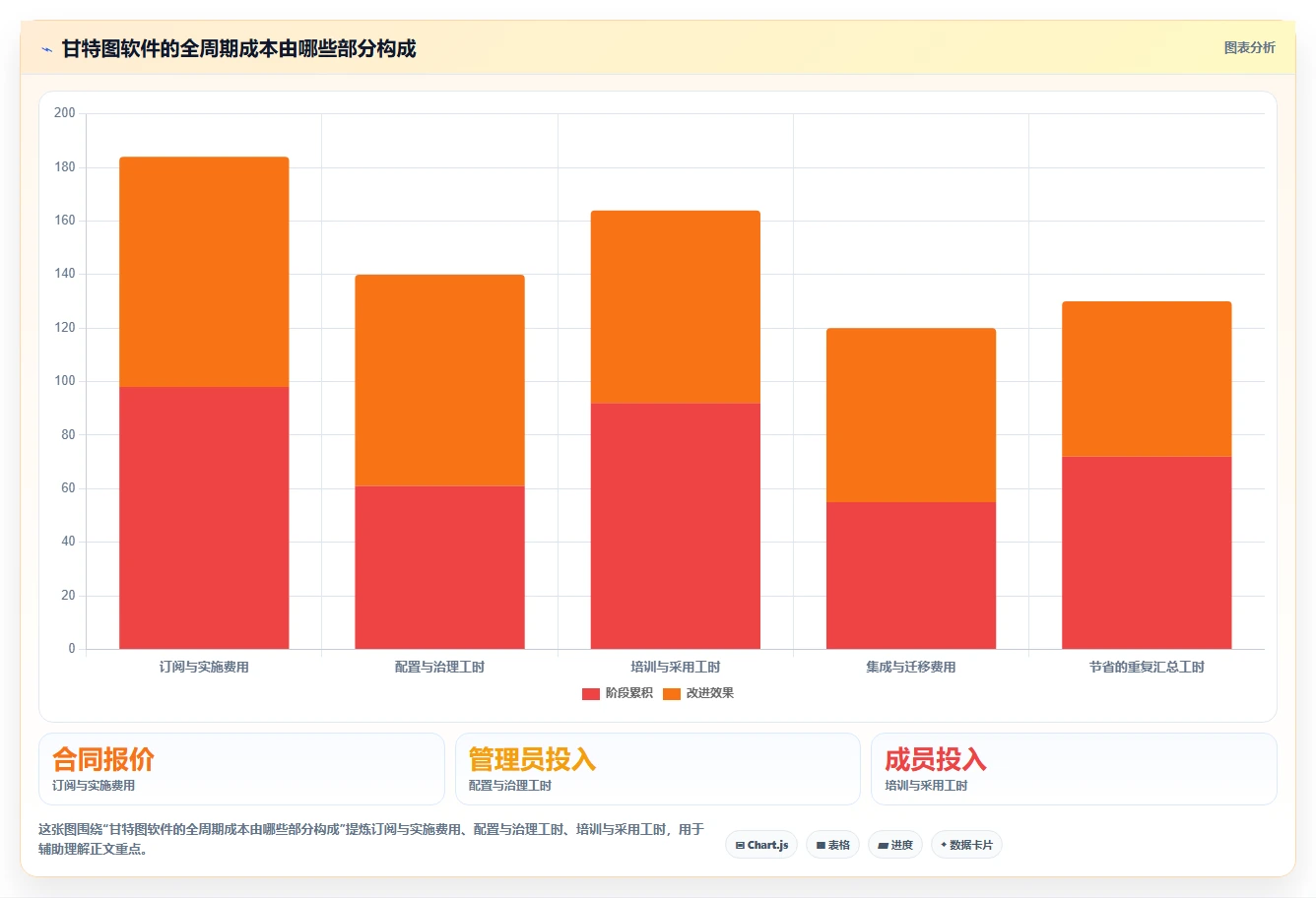This screenshot has width=1316, height=898.
Task: Click the 图表分析 label in the header
Action: coord(1249,47)
